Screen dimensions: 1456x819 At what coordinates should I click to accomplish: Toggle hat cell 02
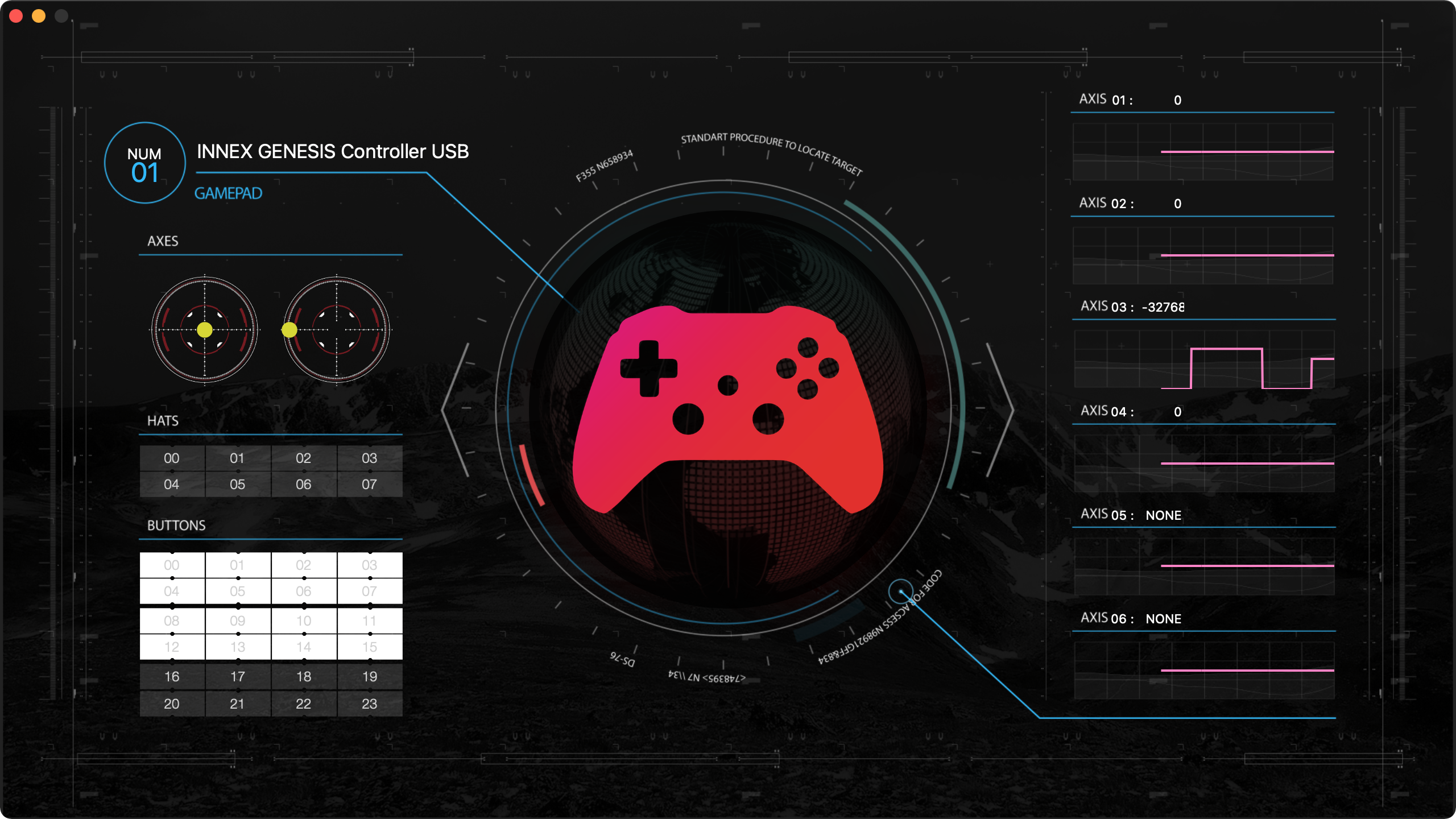[x=304, y=458]
